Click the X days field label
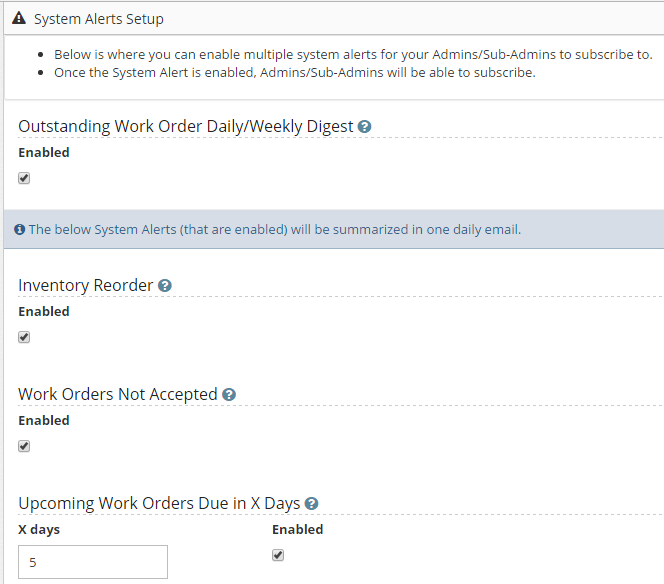The height and width of the screenshot is (584, 664). click(39, 530)
